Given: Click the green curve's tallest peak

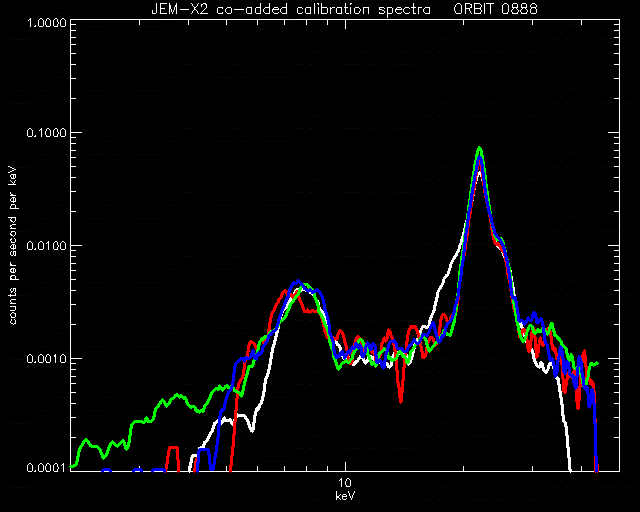Looking at the screenshot, I should (x=480, y=149).
